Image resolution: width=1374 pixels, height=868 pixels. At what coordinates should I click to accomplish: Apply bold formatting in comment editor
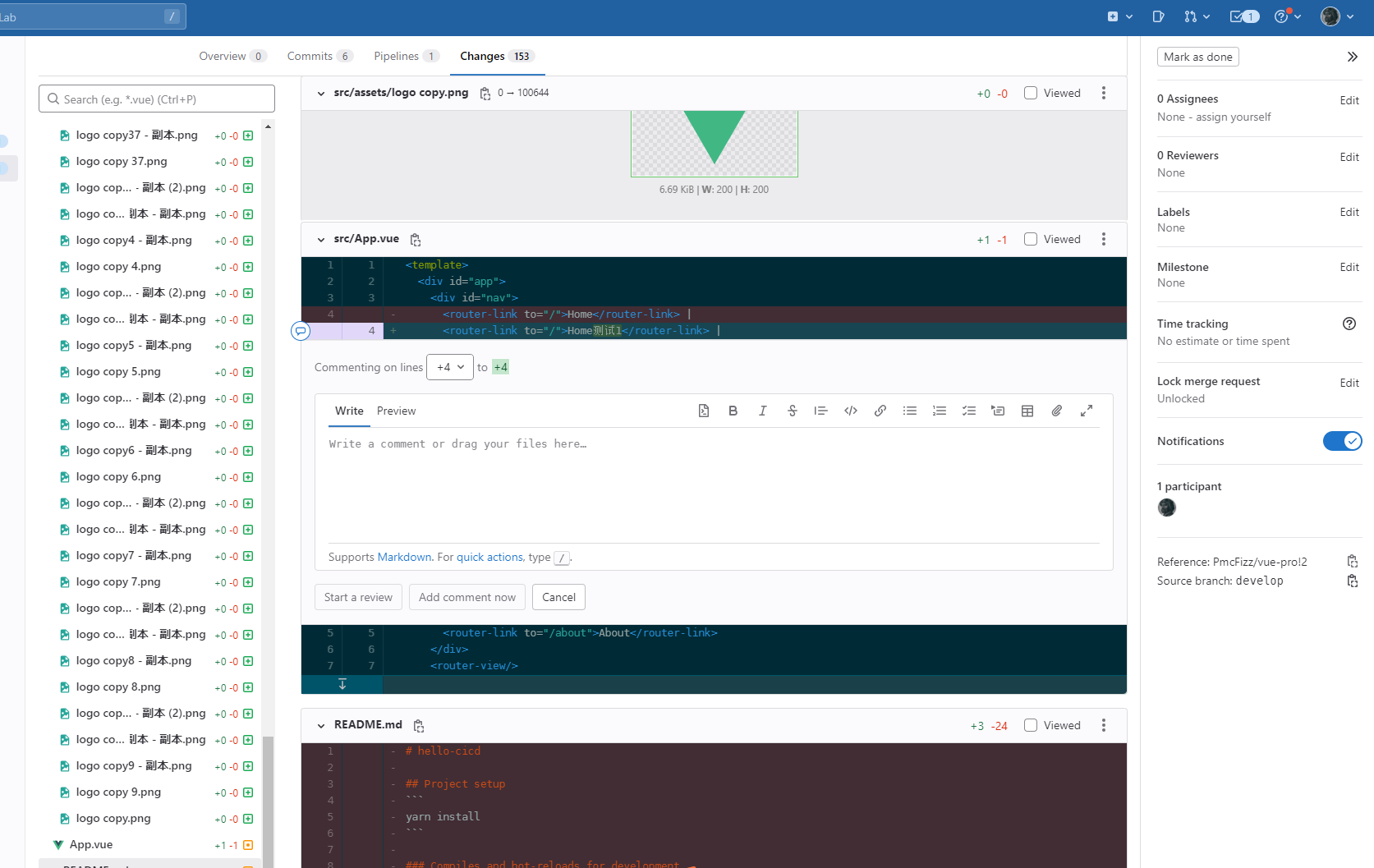point(733,411)
